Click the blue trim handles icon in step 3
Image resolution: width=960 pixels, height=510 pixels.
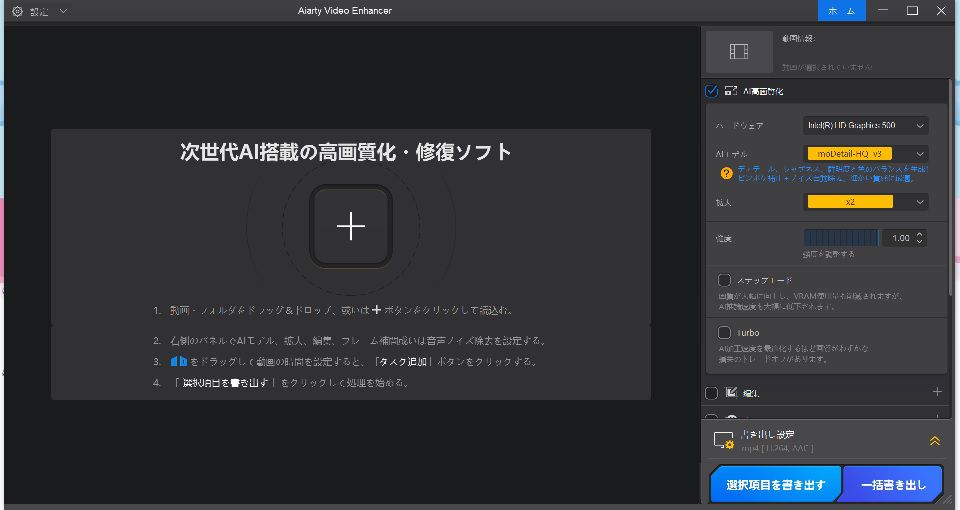click(x=178, y=361)
